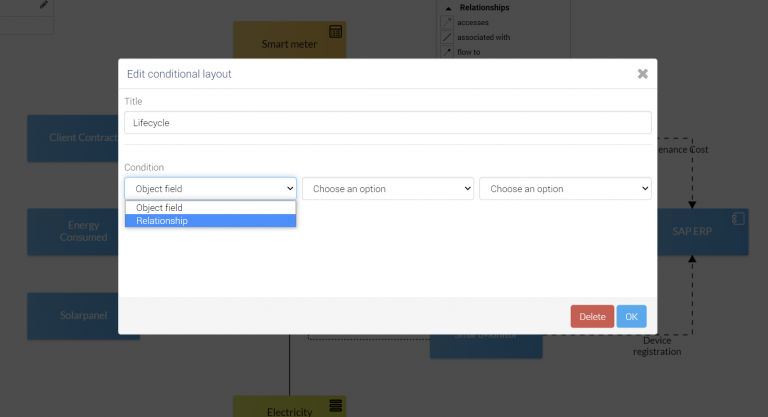The image size is (768, 417).
Task: Click the Title field containing Lifecycle
Action: point(388,123)
